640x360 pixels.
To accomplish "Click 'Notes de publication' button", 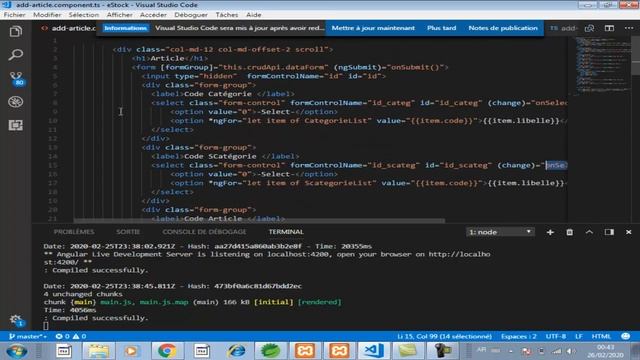I will click(x=503, y=28).
